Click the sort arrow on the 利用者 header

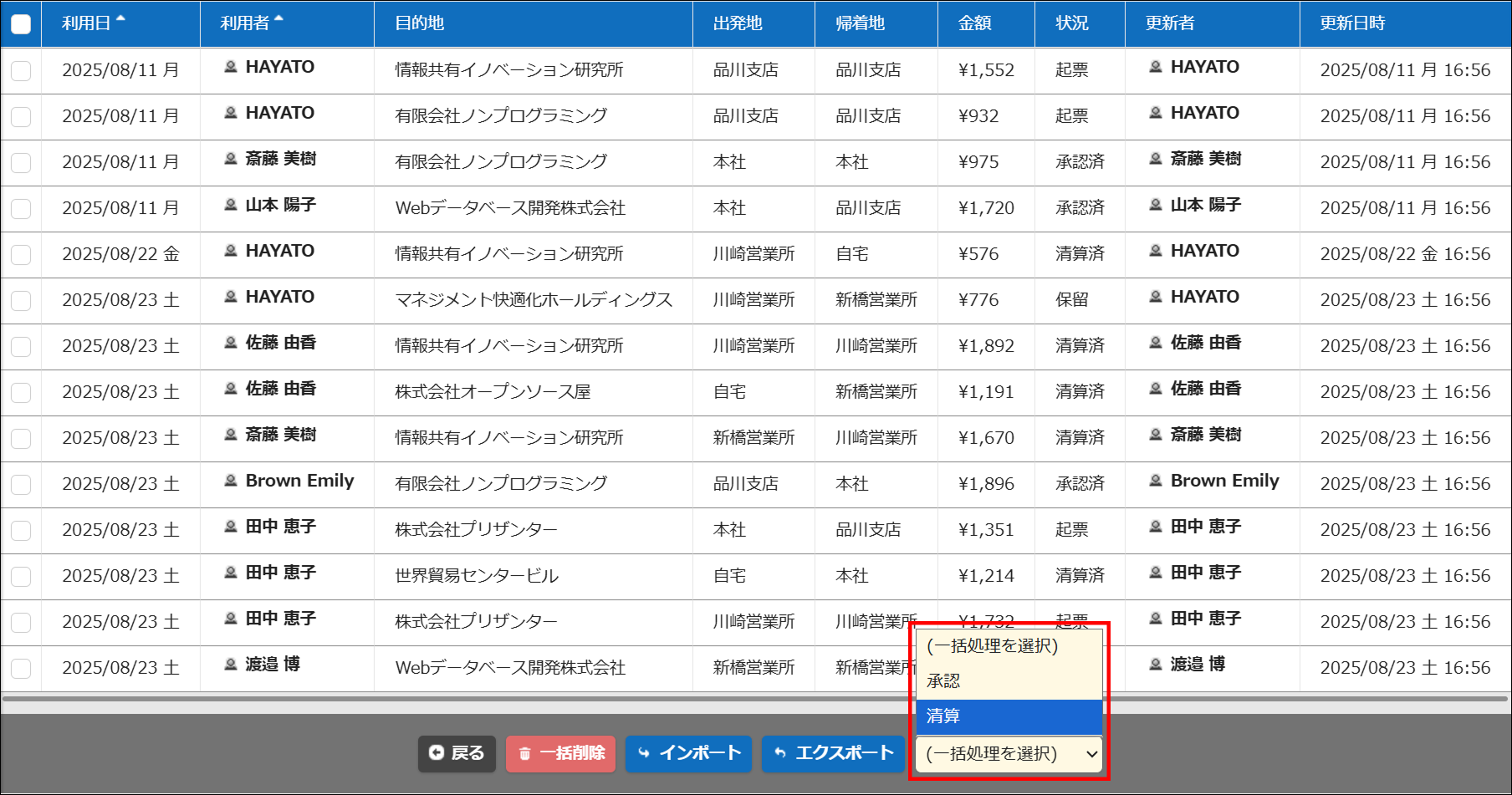(278, 18)
